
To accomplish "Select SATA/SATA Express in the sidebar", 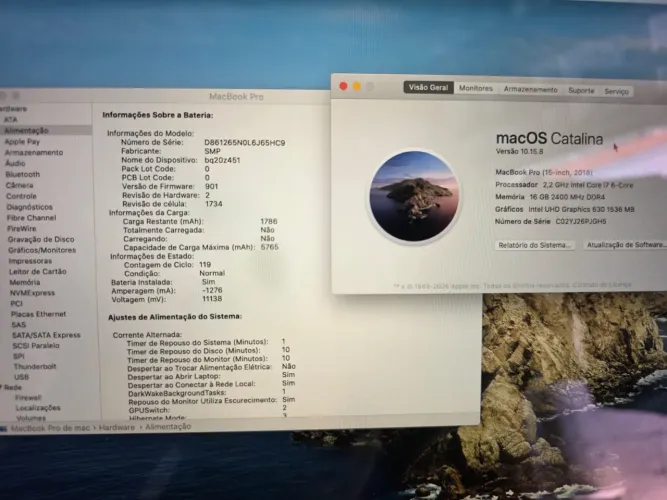I will tap(46, 335).
